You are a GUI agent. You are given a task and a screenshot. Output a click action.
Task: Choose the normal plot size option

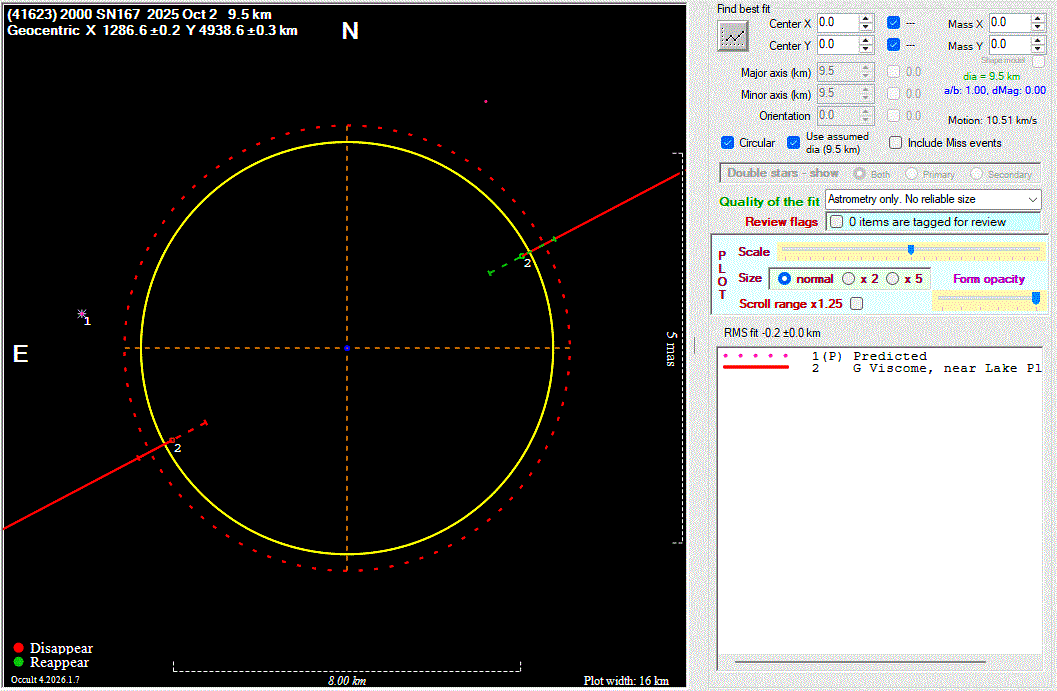pos(785,279)
